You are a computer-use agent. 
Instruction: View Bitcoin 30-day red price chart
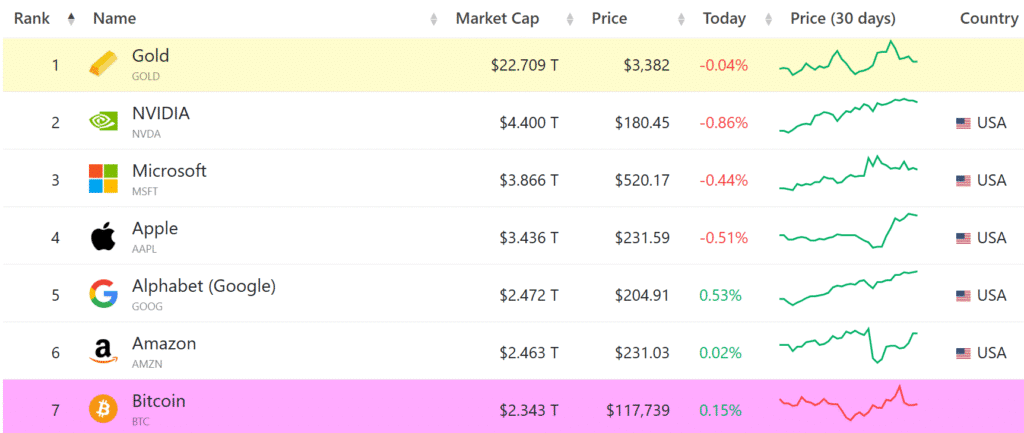[x=848, y=403]
